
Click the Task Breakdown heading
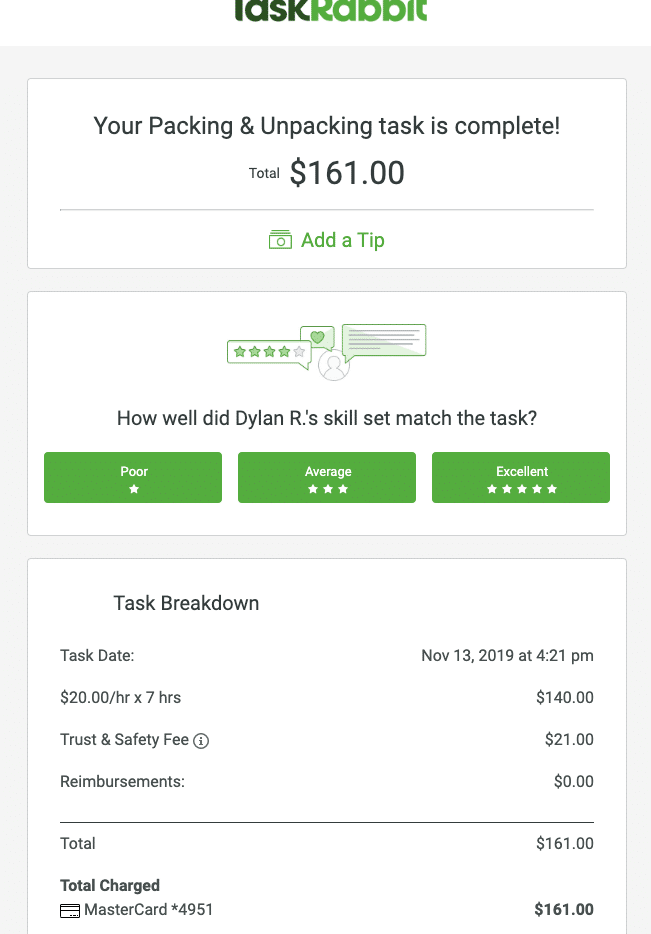point(186,603)
